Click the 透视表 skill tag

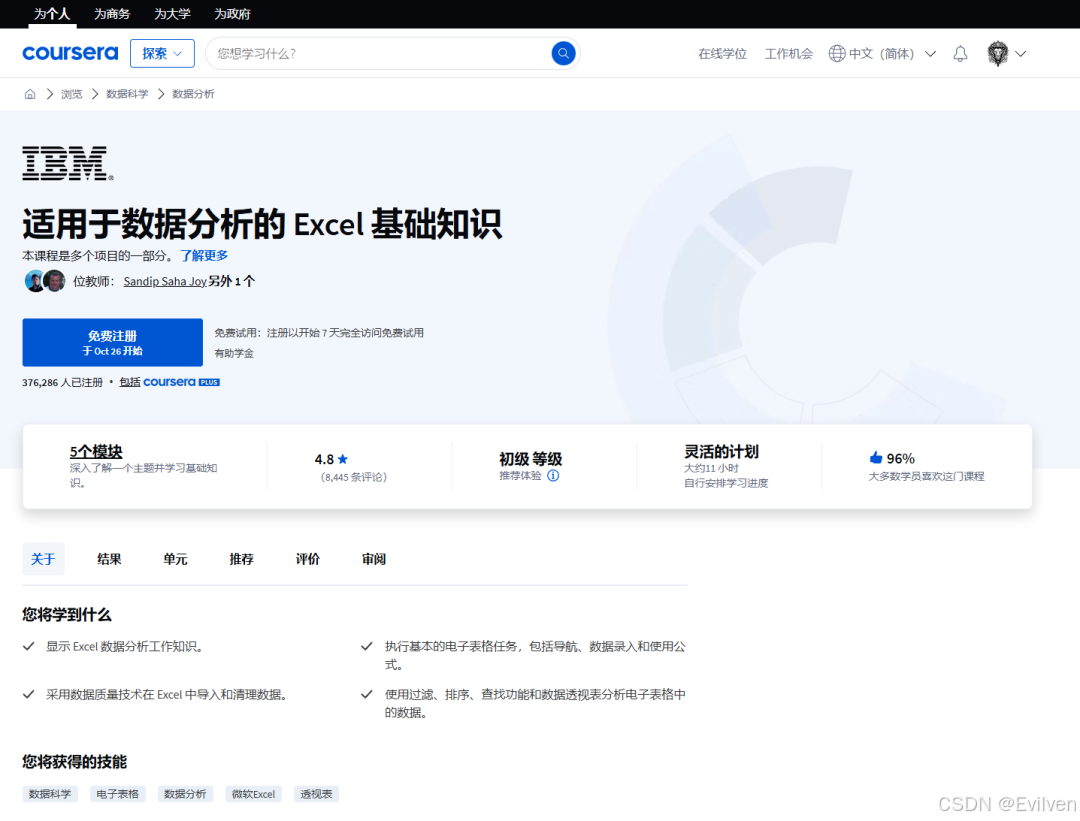(316, 794)
